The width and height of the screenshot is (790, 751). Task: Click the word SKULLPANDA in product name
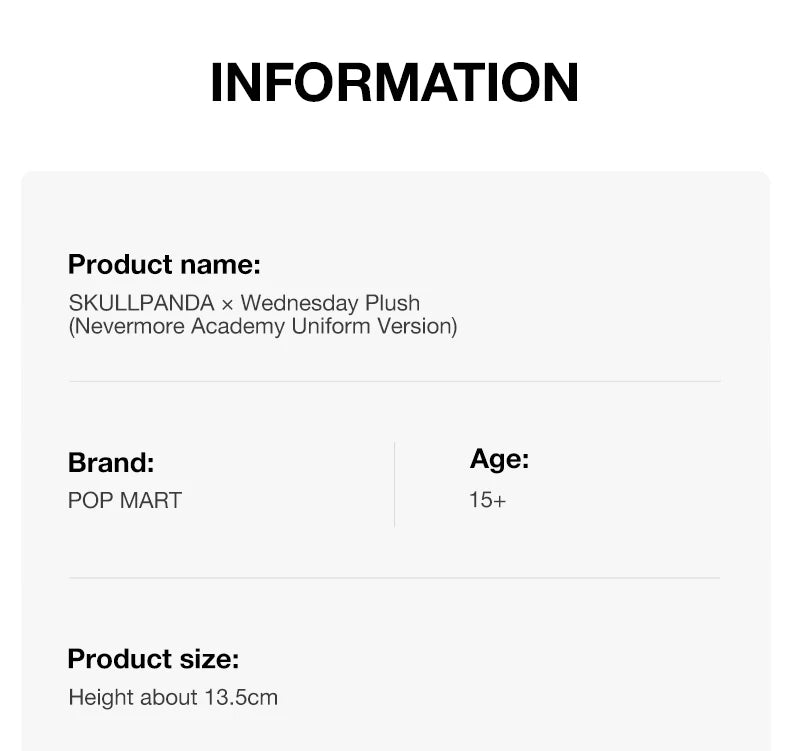[141, 303]
